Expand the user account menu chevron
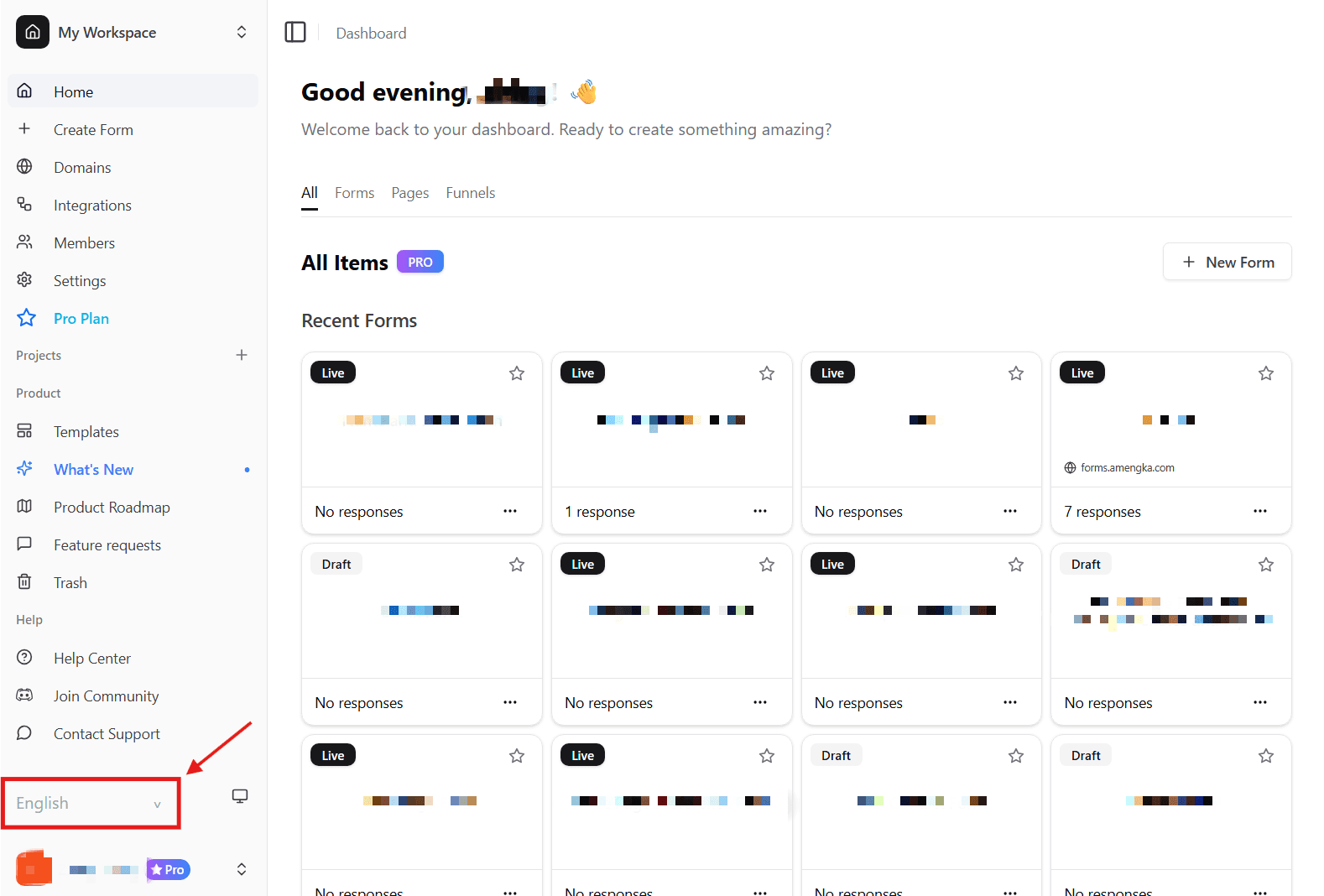1324x896 pixels. tap(242, 869)
